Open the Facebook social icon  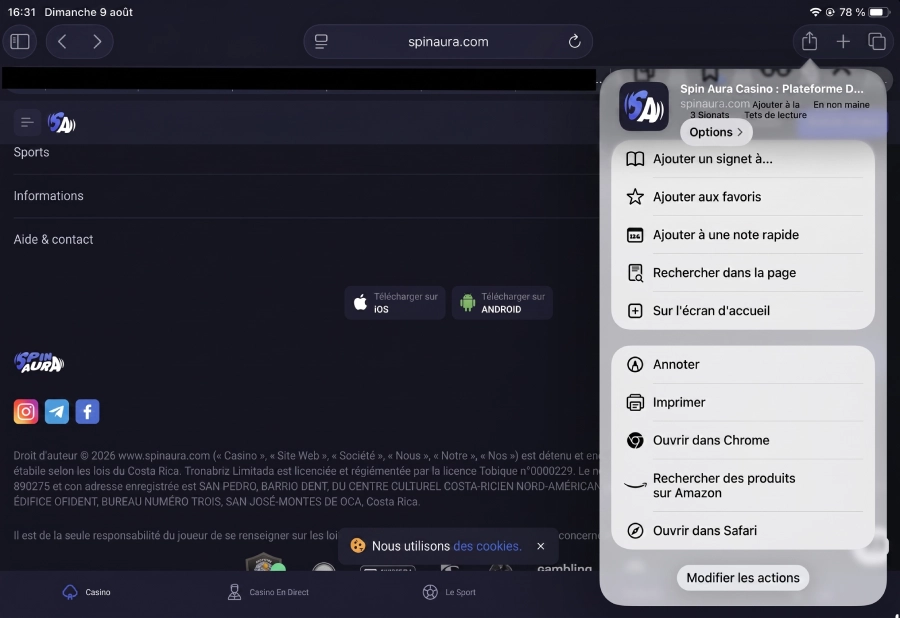coord(87,411)
